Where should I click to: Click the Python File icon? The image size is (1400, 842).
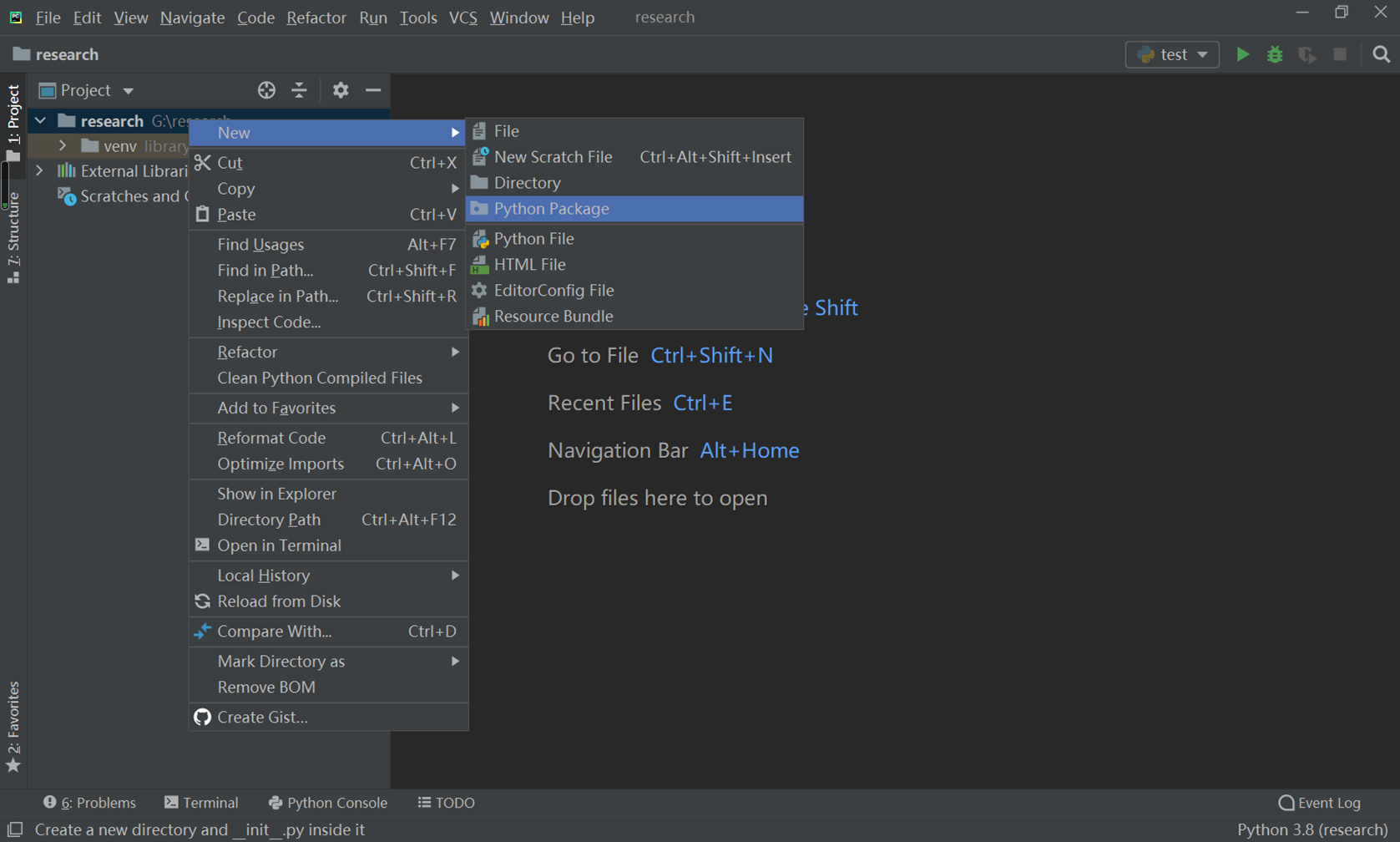click(480, 239)
